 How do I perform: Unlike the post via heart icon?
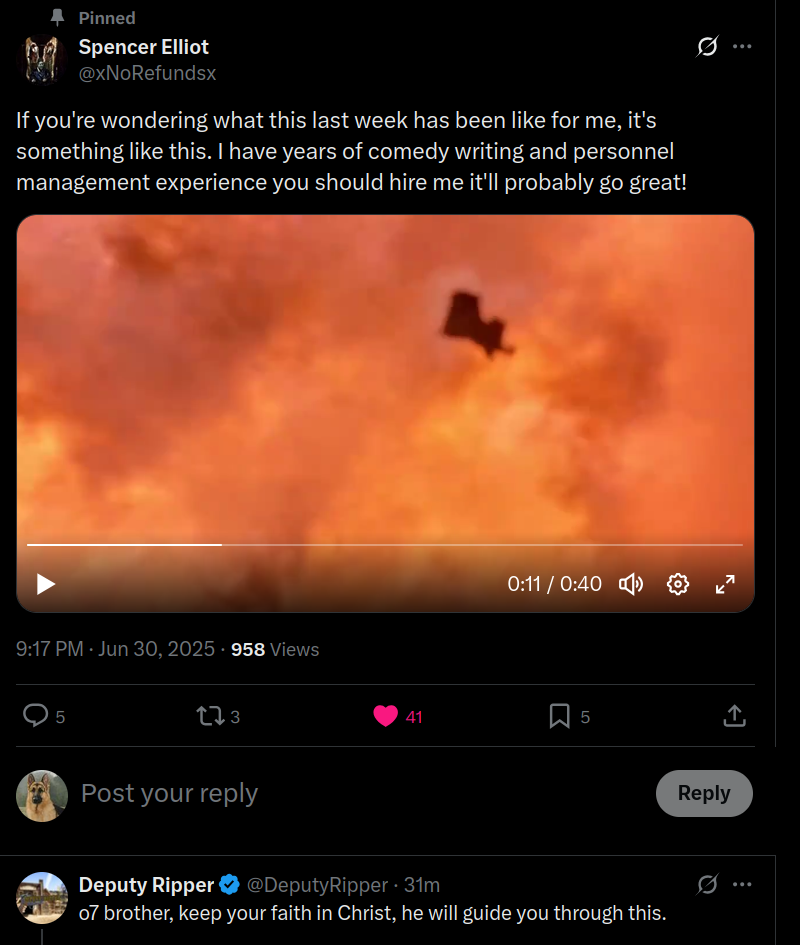(386, 716)
